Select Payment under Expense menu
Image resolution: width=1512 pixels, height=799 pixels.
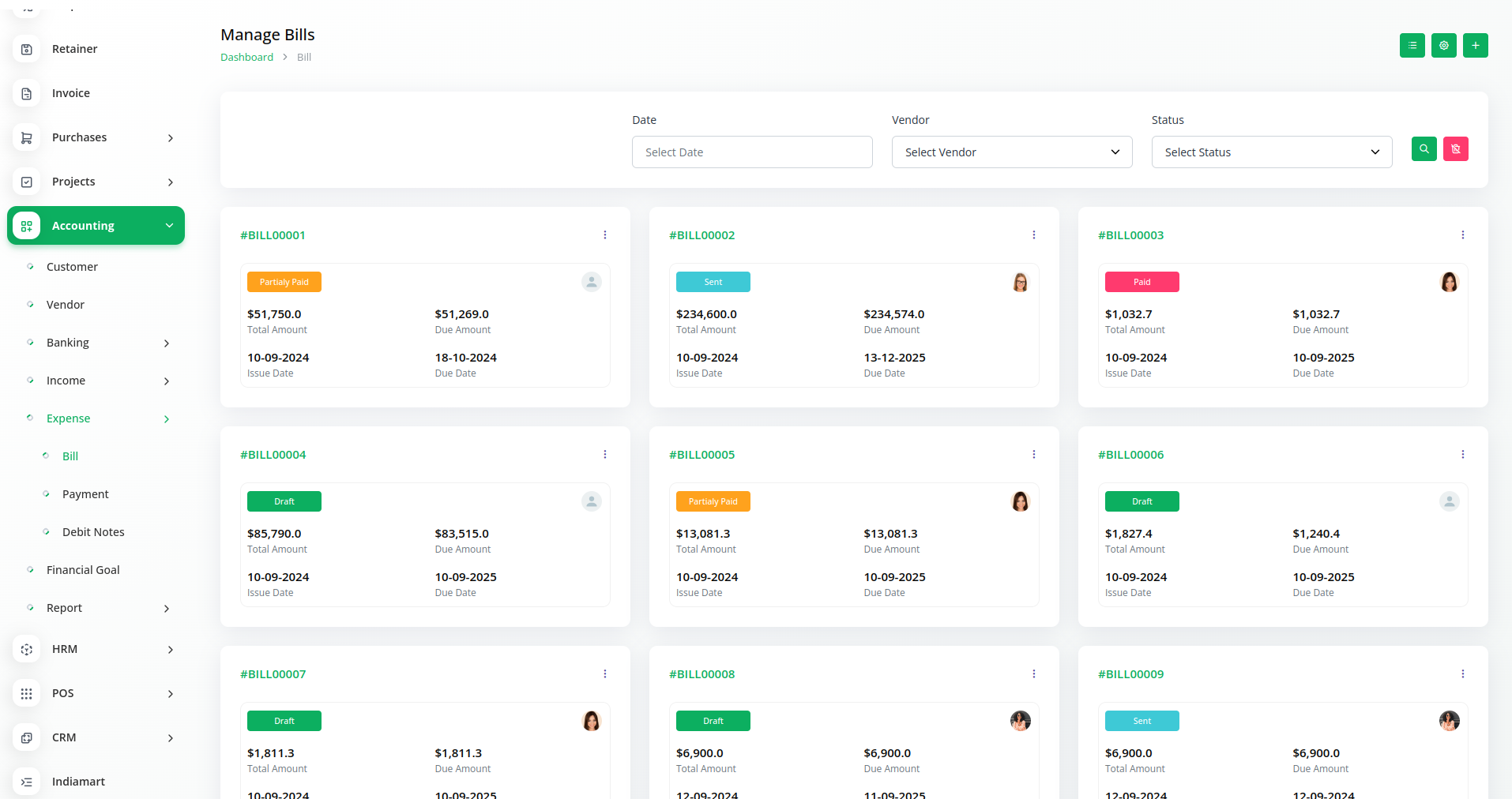click(x=85, y=494)
